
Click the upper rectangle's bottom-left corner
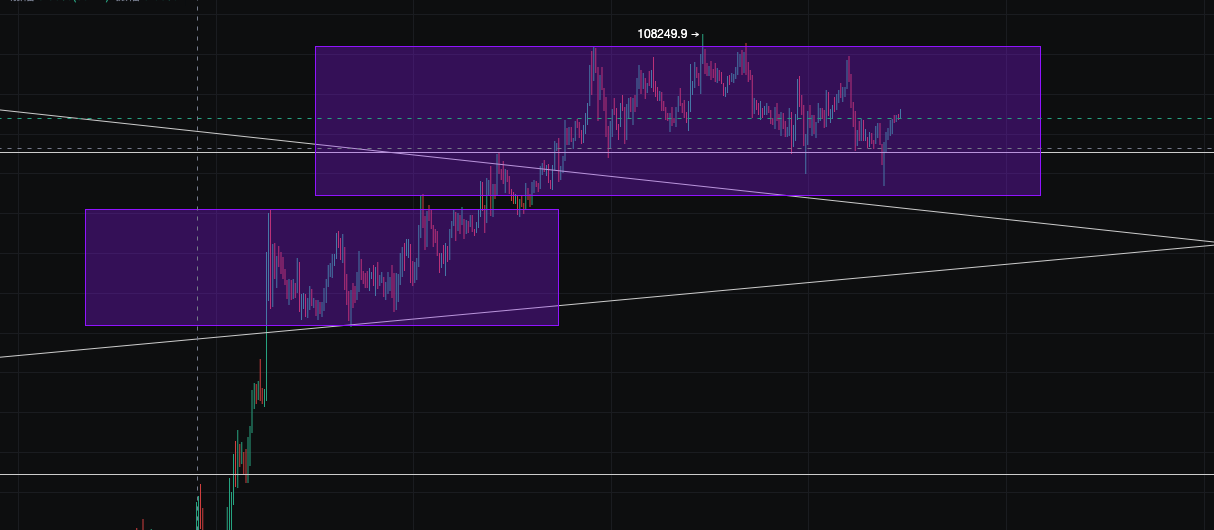pos(316,195)
